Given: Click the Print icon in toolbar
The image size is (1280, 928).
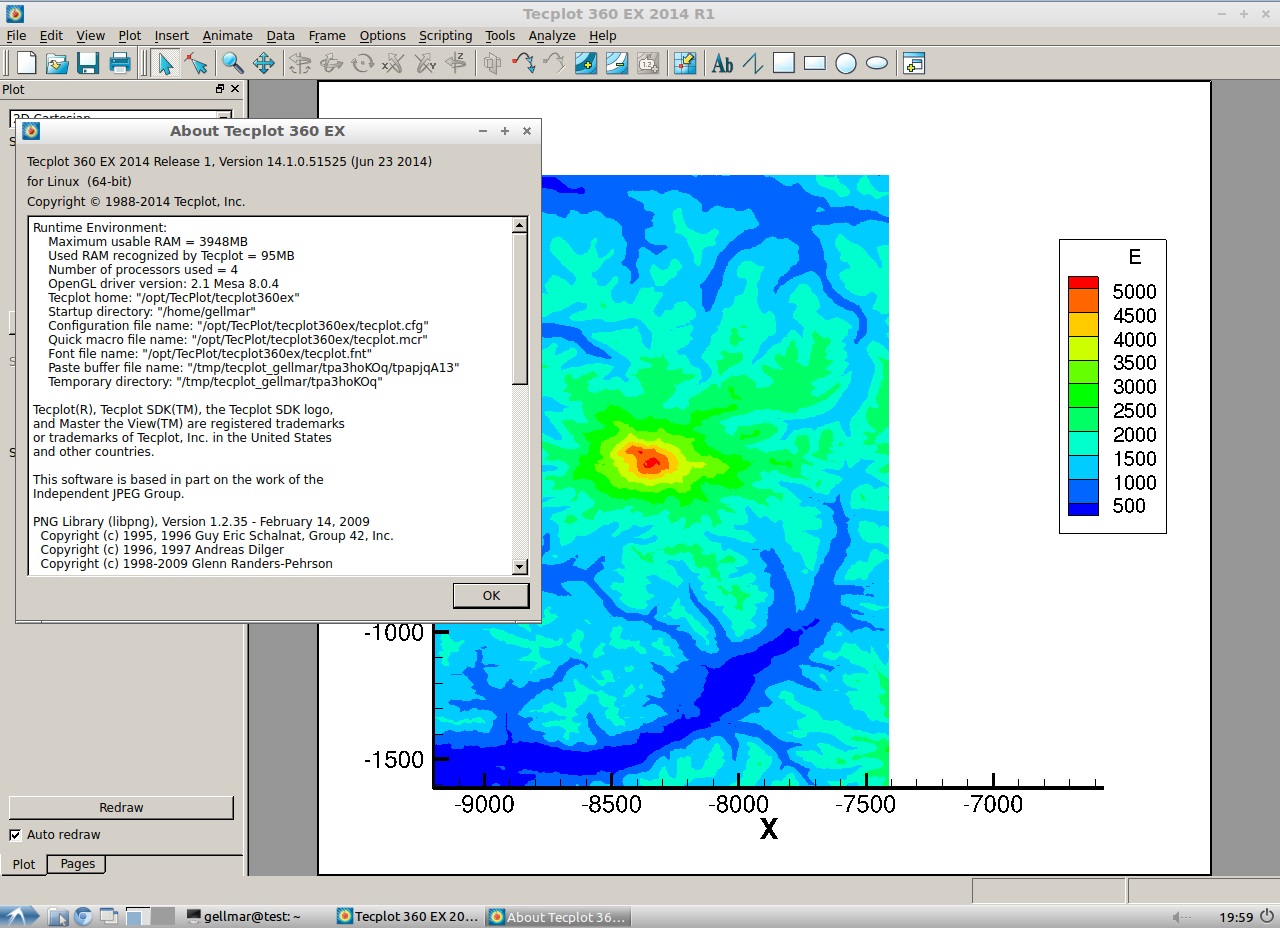Looking at the screenshot, I should coord(120,63).
